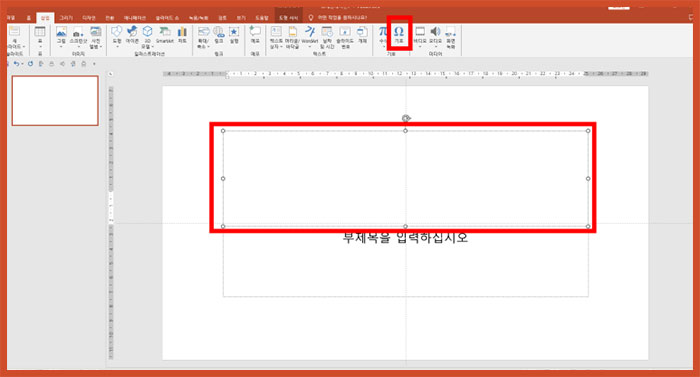The height and width of the screenshot is (377, 700).
Task: Click inside the selected title placeholder box
Action: (x=405, y=179)
